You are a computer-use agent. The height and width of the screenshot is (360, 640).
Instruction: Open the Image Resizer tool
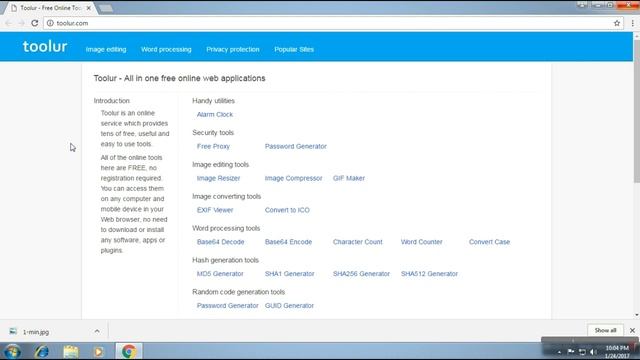[x=218, y=178]
